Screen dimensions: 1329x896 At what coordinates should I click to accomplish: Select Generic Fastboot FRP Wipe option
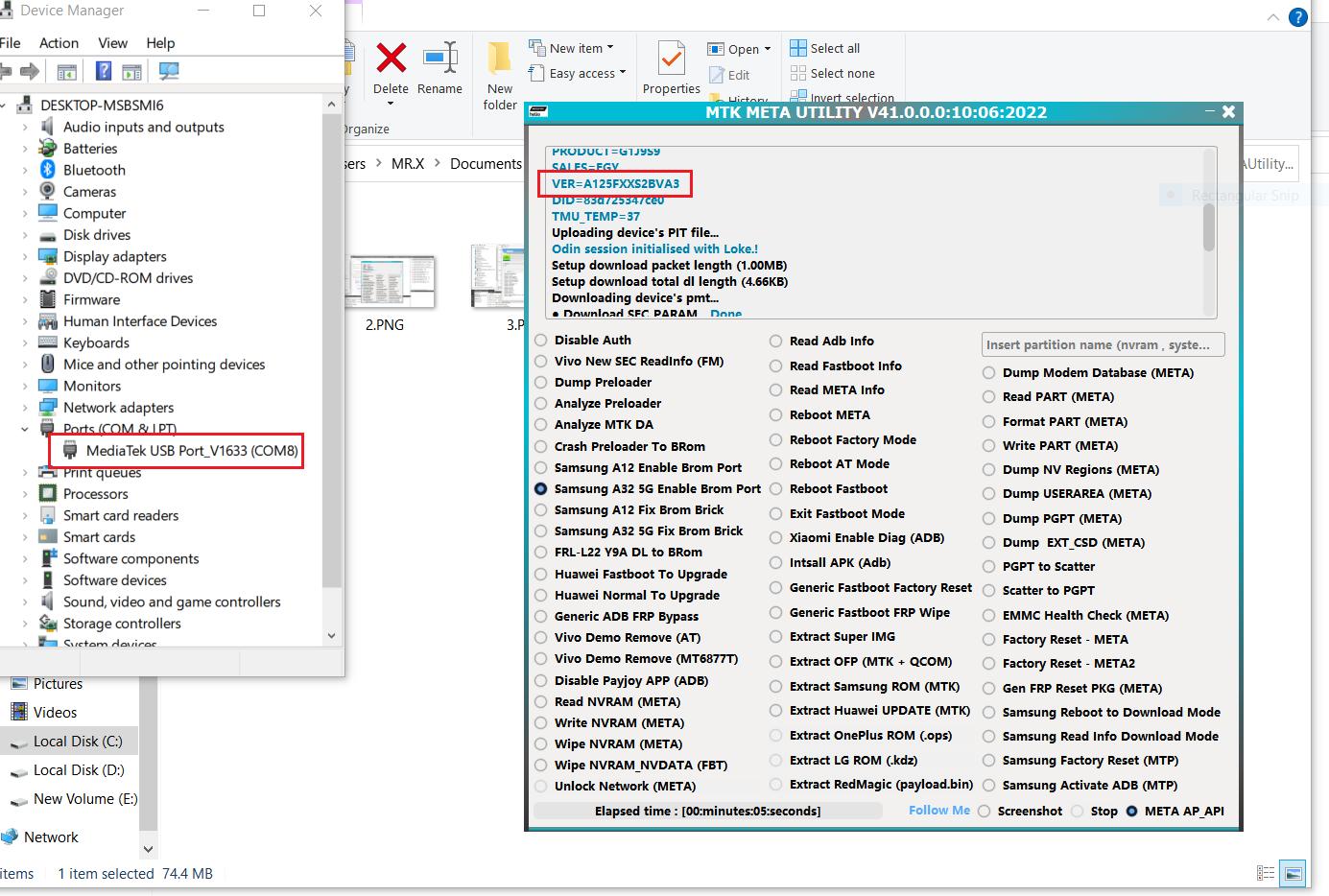pyautogui.click(x=776, y=612)
